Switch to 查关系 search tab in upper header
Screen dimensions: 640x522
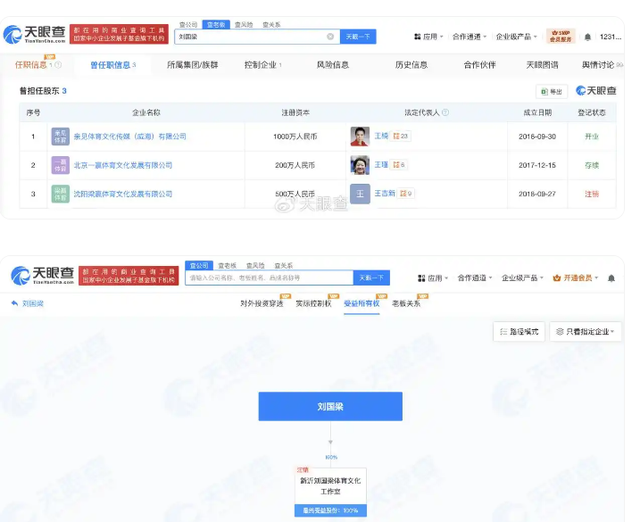click(271, 25)
